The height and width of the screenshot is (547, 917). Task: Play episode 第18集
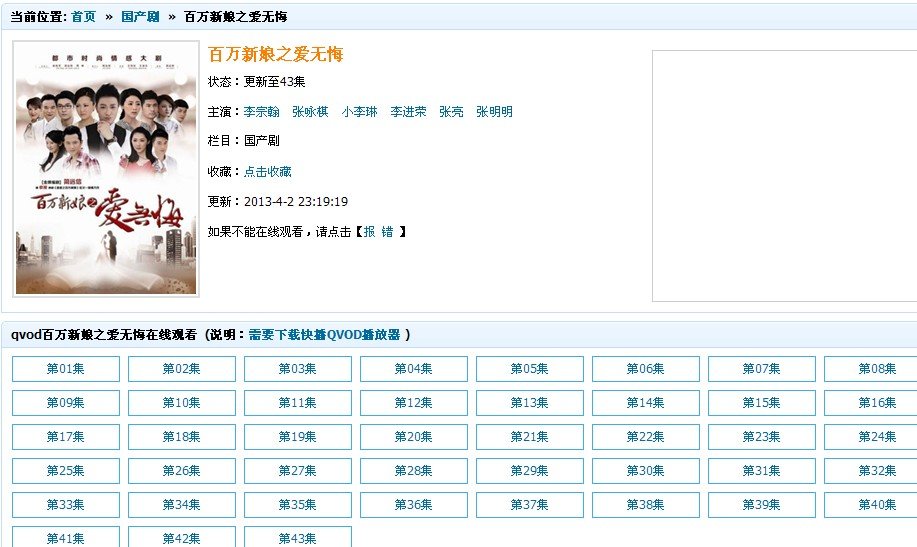[182, 437]
